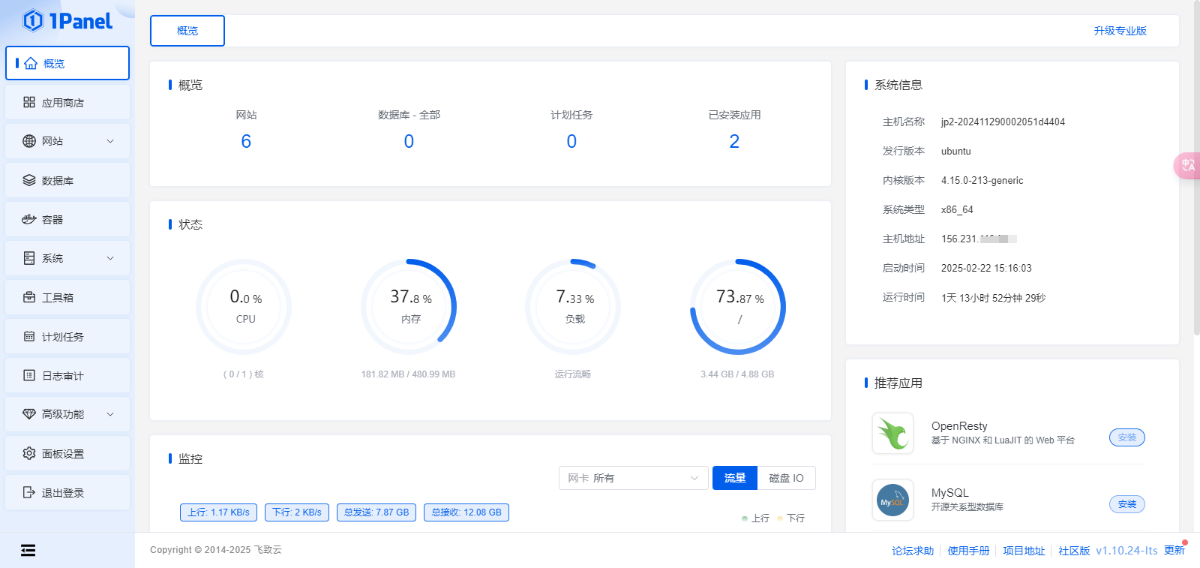1200x568 pixels.
Task: Click the App Store (应用商店) grid icon
Action: (x=29, y=102)
